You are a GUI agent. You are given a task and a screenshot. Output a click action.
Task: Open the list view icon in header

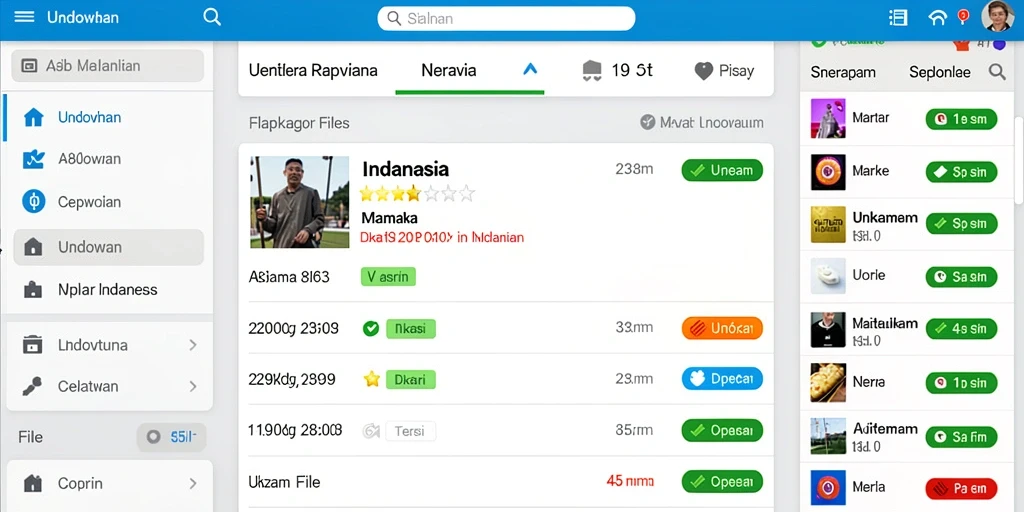[x=899, y=18]
